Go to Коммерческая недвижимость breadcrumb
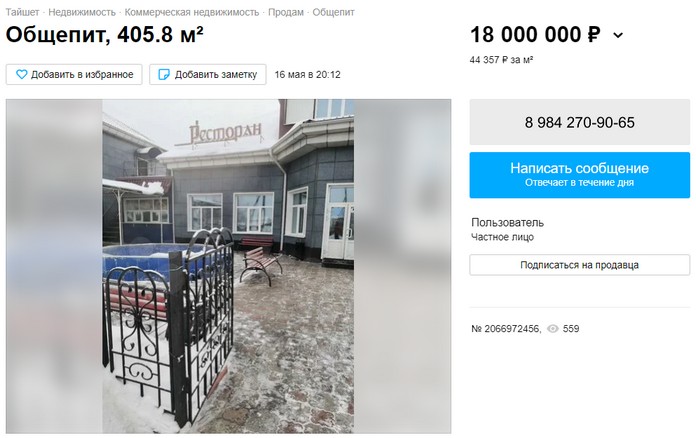 tap(192, 12)
